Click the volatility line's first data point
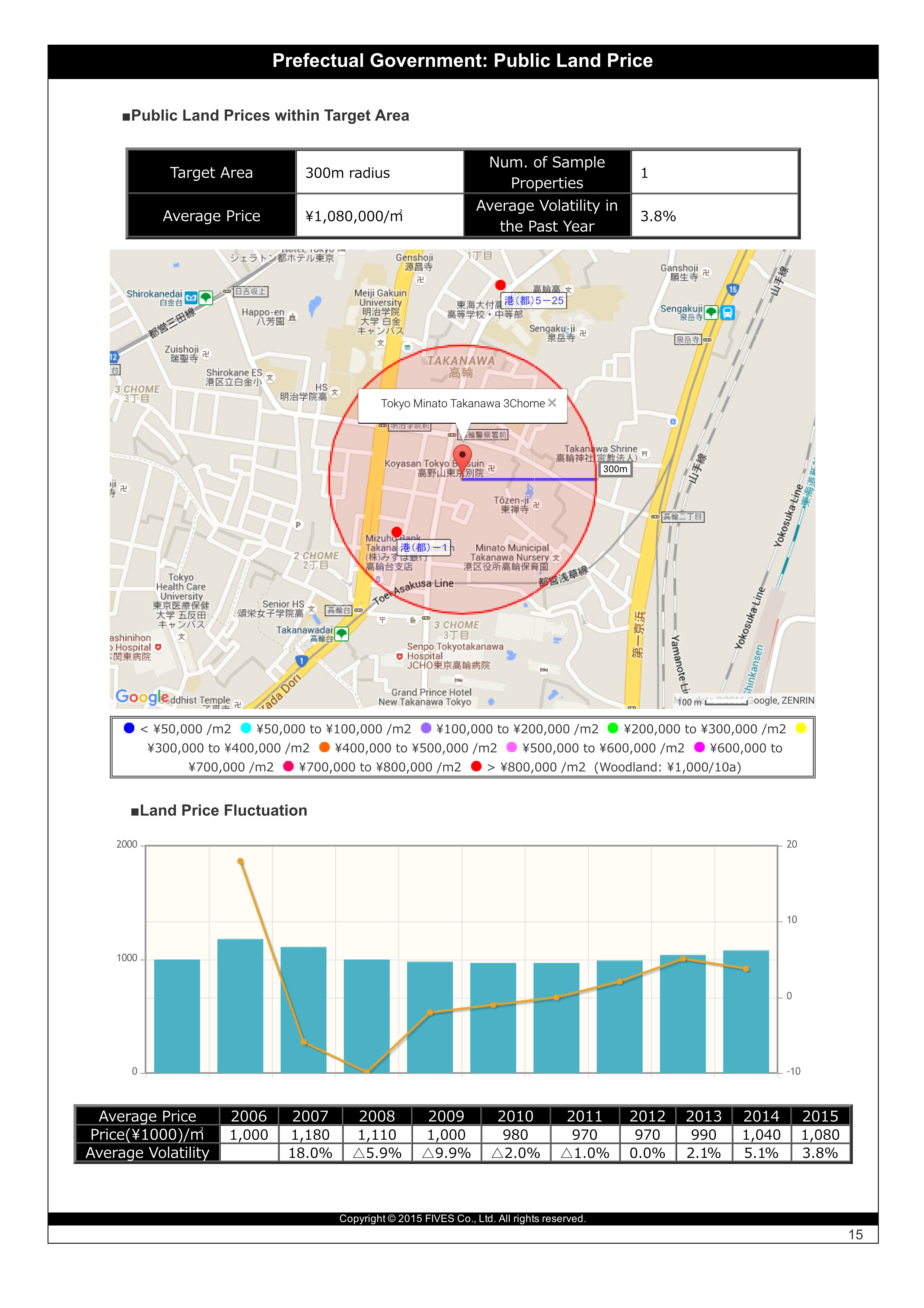 pos(240,861)
